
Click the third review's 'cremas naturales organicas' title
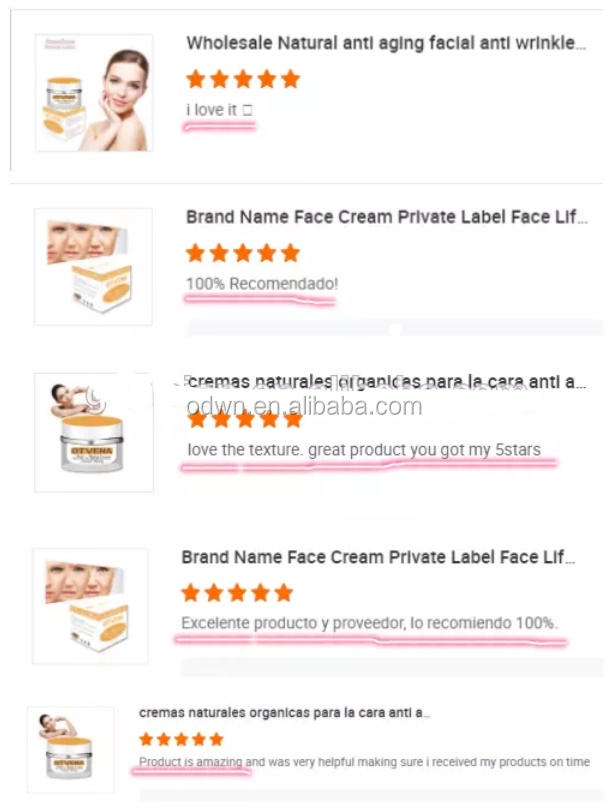[x=387, y=382]
